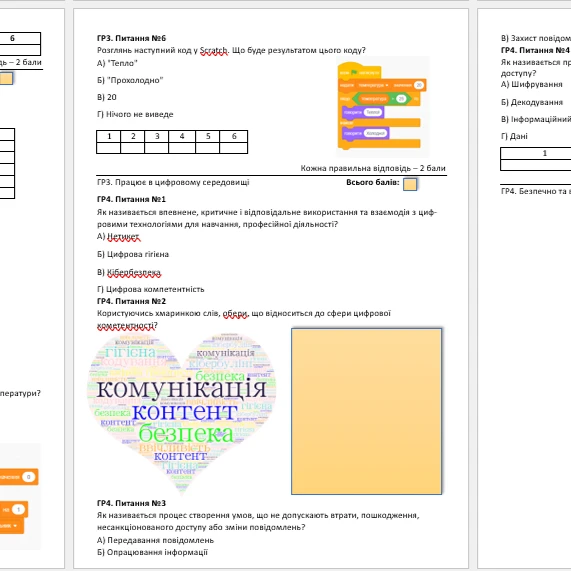The image size is (571, 571).
Task: Click the heading "ГР4. Питання №3"
Action: (x=131, y=503)
